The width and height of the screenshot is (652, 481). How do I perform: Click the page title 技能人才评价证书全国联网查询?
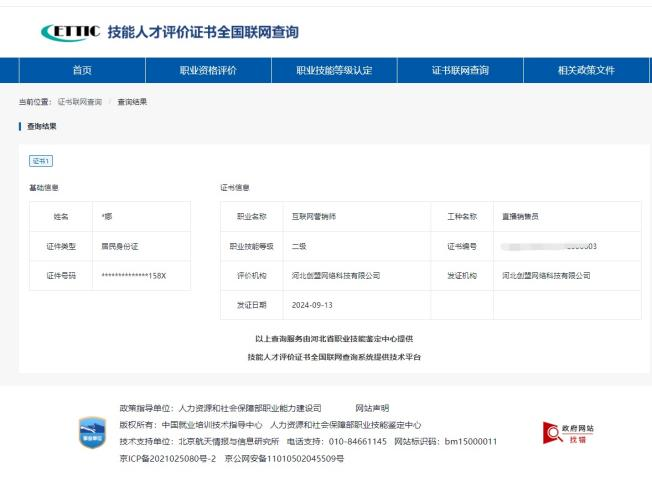[203, 32]
